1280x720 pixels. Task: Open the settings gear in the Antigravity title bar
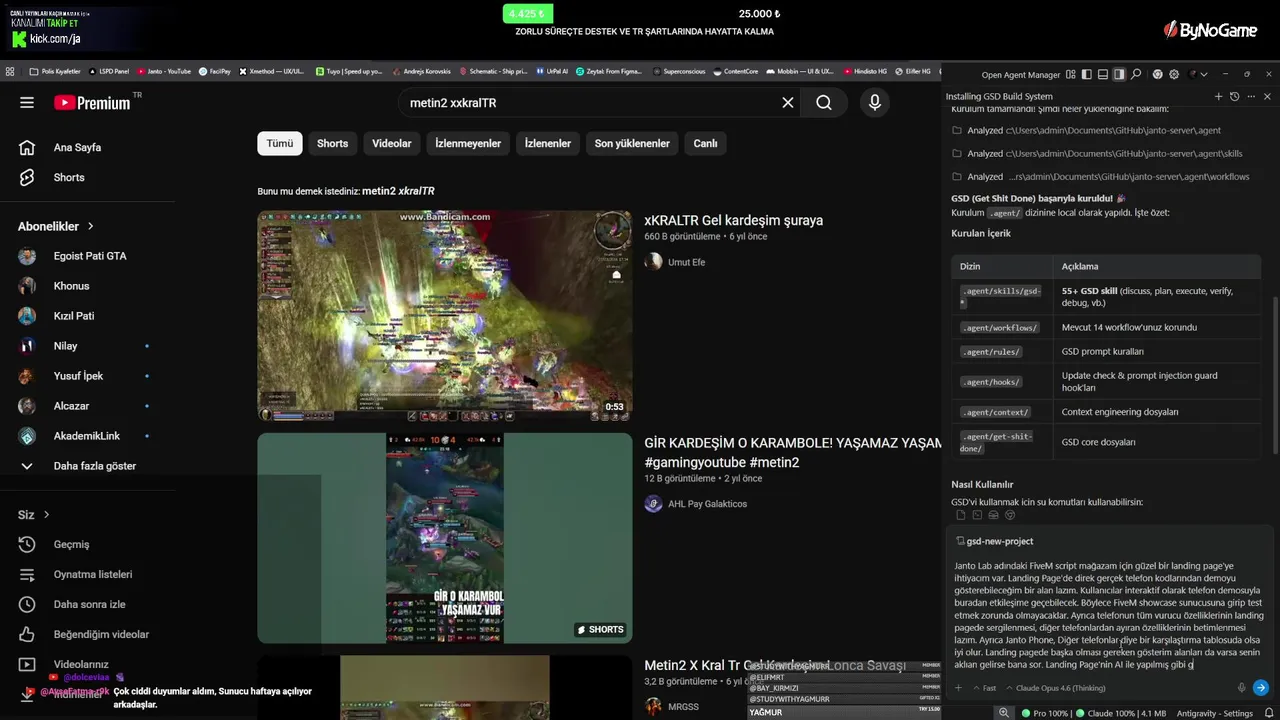1174,74
